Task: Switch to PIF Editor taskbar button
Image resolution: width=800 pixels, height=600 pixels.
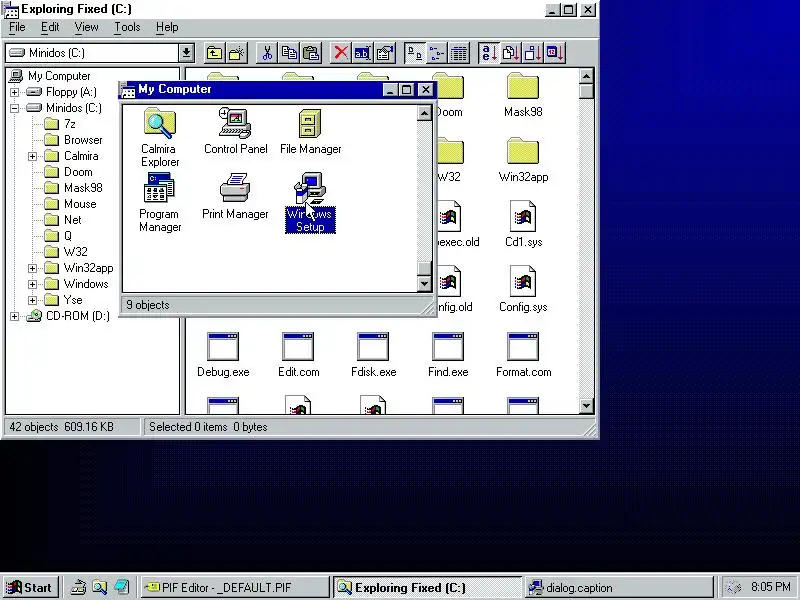Action: tap(235, 588)
